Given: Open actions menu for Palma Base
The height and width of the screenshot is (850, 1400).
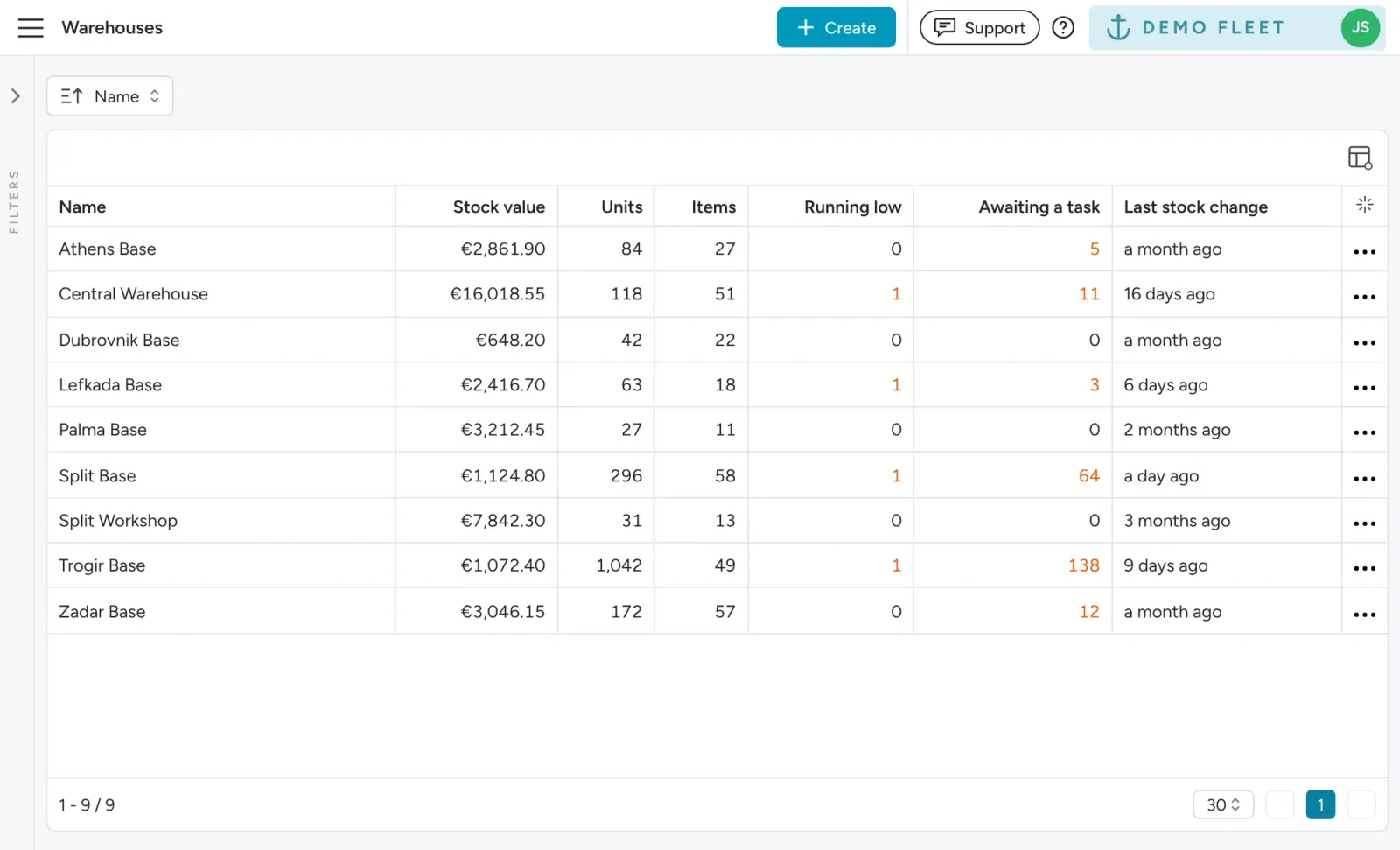Looking at the screenshot, I should (x=1364, y=432).
